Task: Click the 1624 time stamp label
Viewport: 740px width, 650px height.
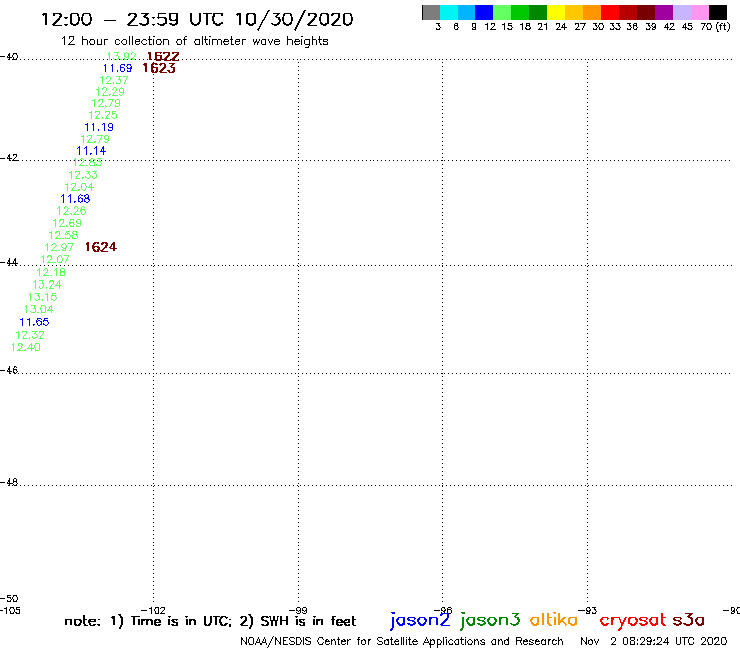Action: click(101, 247)
